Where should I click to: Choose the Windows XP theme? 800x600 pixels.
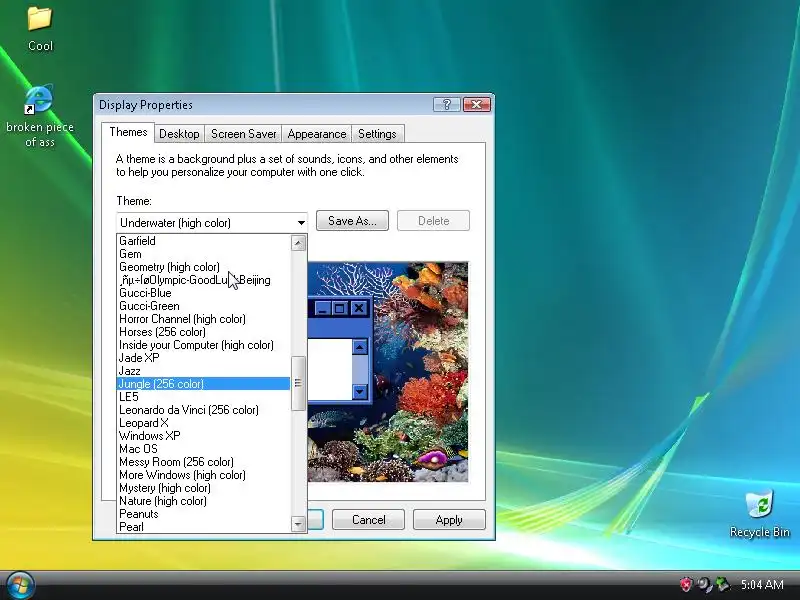tap(204, 436)
